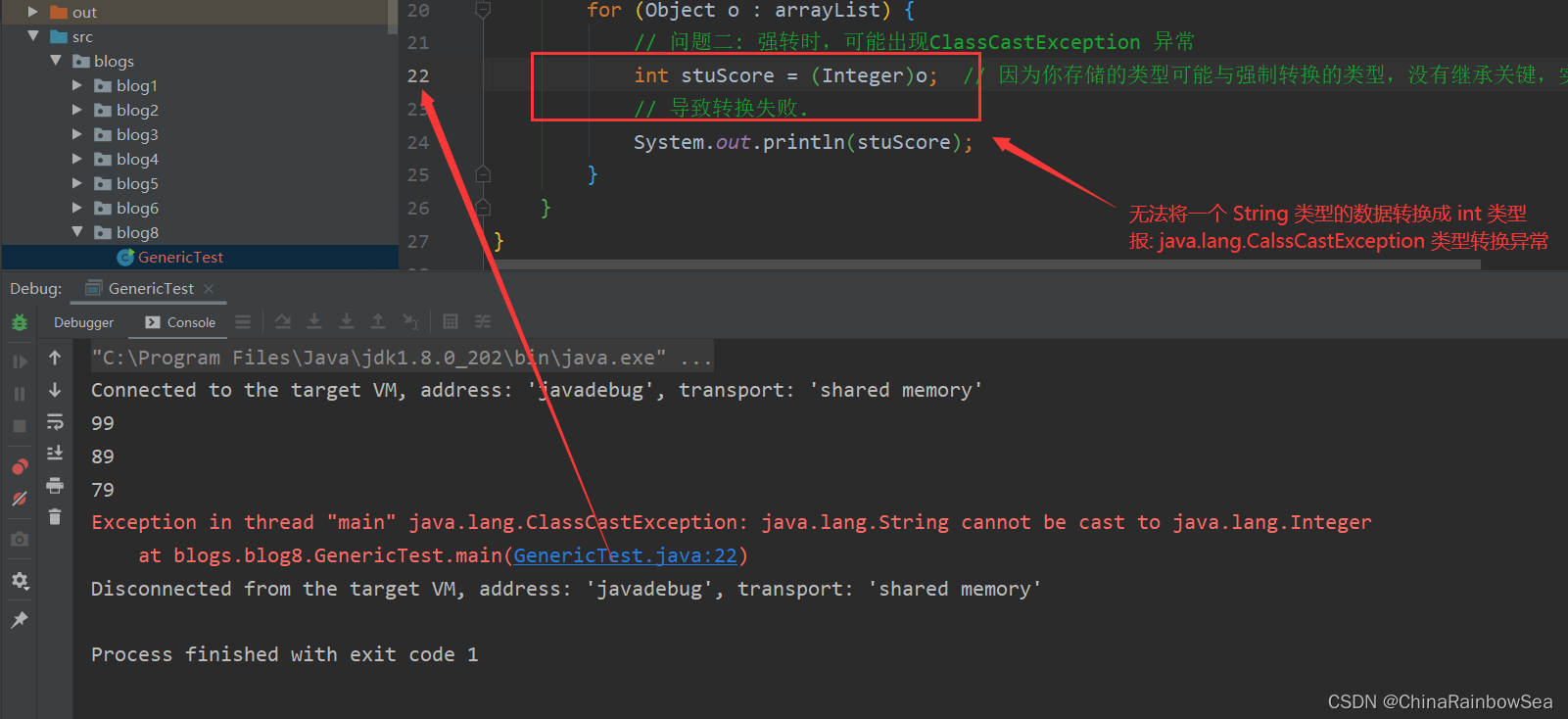Image resolution: width=1568 pixels, height=719 pixels.
Task: Expand the out folder
Action: tap(32, 12)
